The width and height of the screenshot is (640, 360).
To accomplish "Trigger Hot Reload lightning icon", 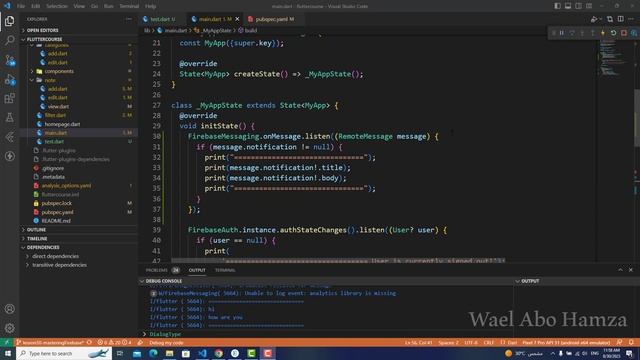I will (603, 33).
